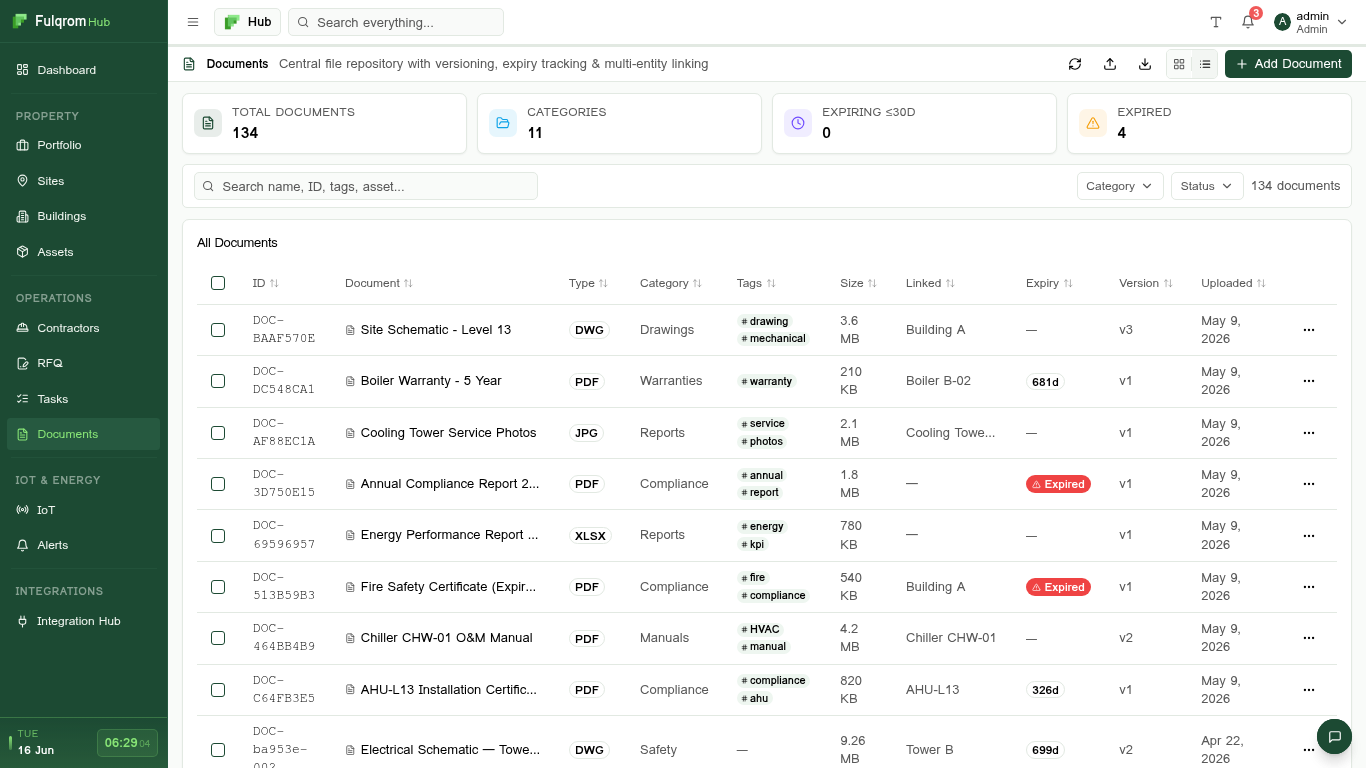Click the 681d expiry badge

[1045, 382]
